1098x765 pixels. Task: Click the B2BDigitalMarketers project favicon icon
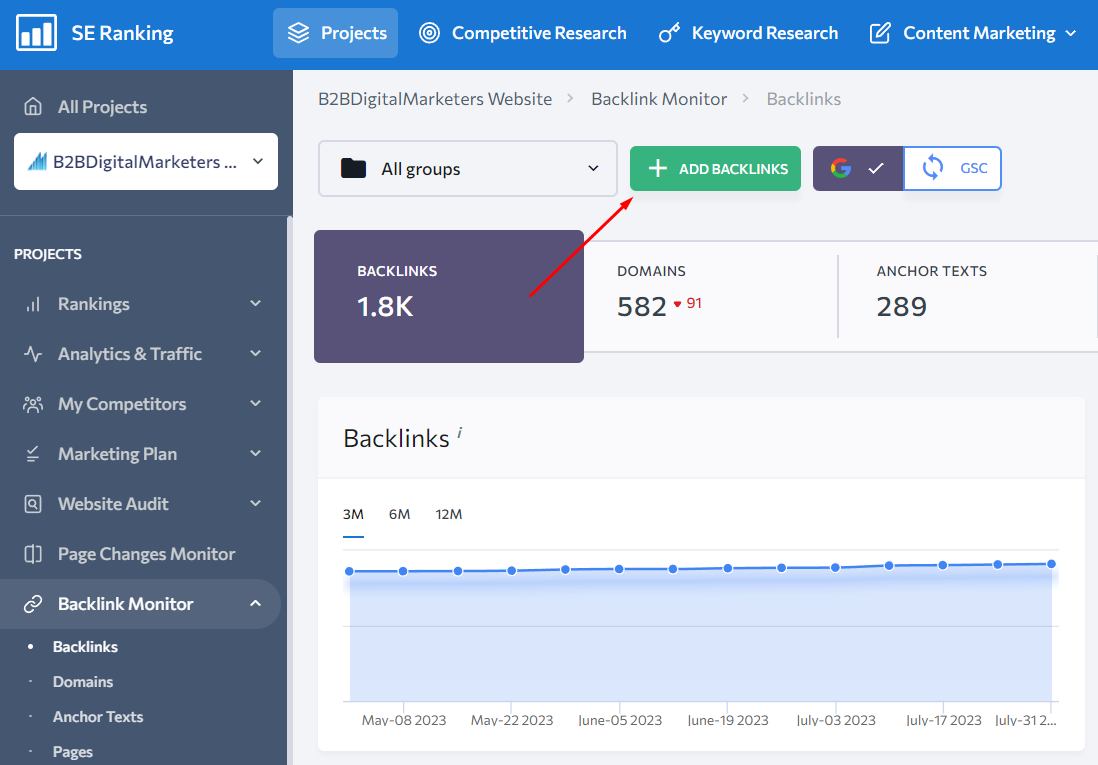click(37, 162)
